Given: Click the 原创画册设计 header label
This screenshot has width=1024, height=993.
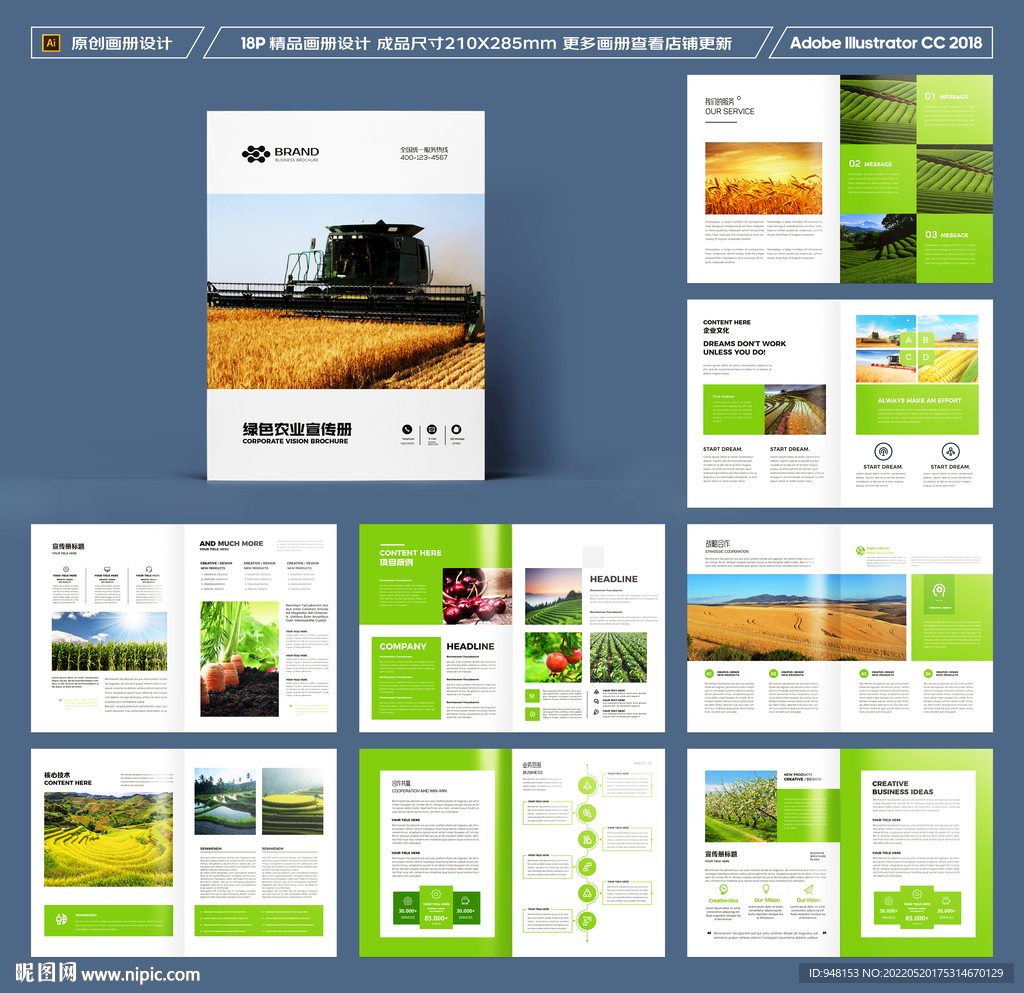Looking at the screenshot, I should 121,43.
